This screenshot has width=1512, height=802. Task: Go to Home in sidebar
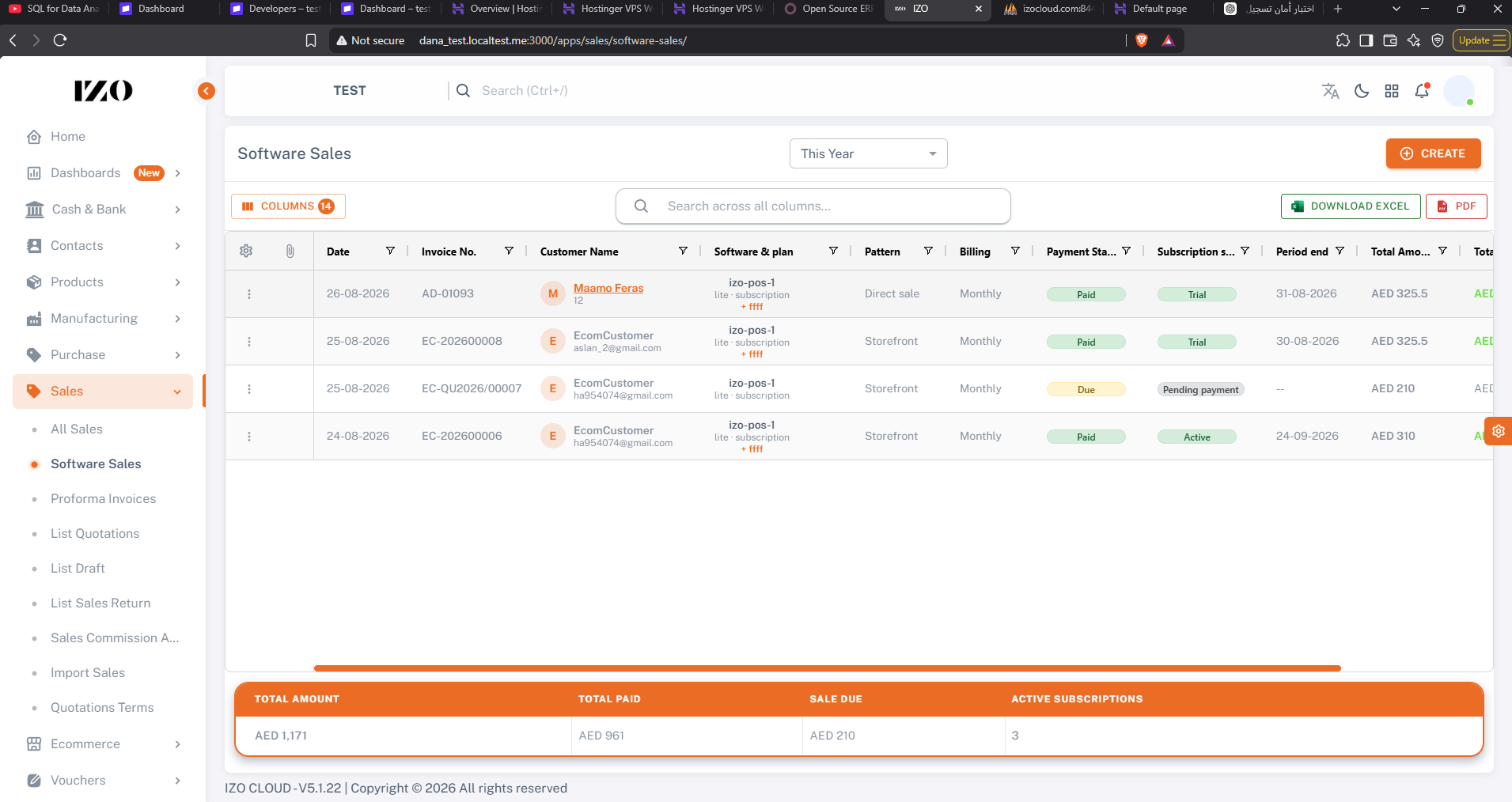click(x=103, y=137)
